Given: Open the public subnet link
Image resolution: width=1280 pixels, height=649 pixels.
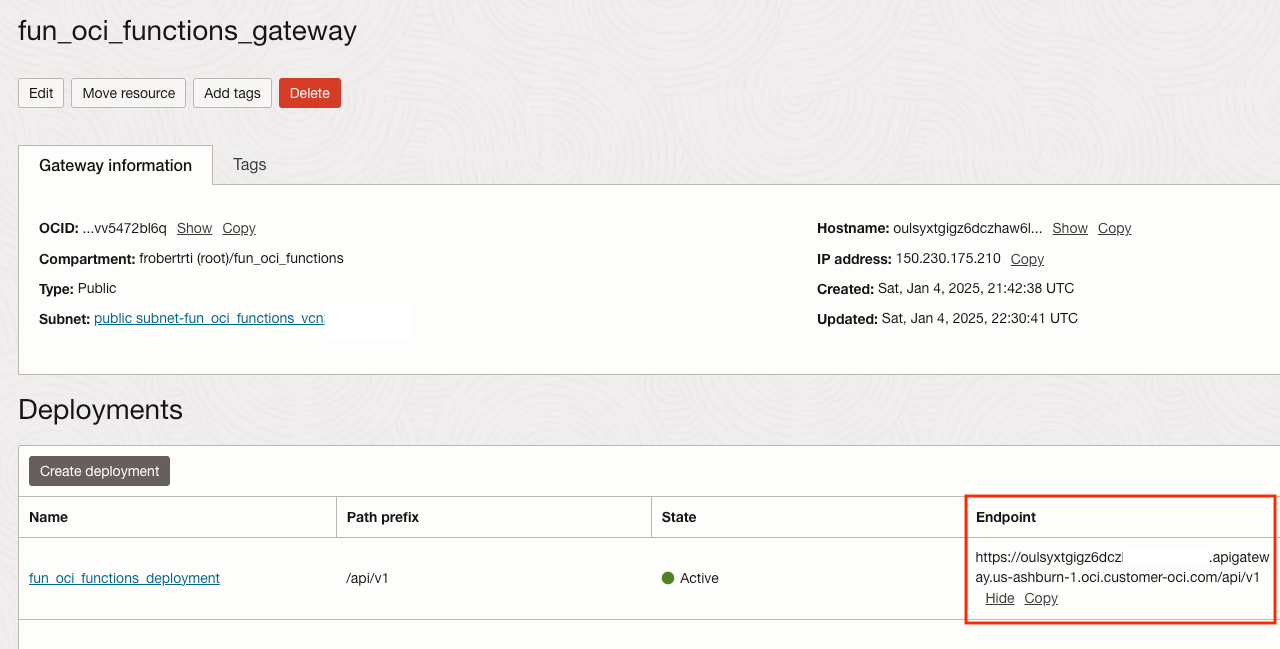Looking at the screenshot, I should click(209, 318).
